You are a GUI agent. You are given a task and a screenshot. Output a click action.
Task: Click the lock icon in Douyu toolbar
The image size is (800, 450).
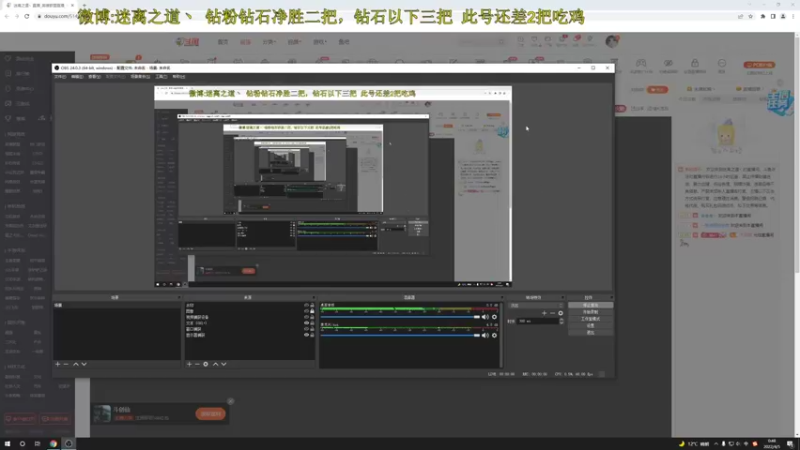695,63
